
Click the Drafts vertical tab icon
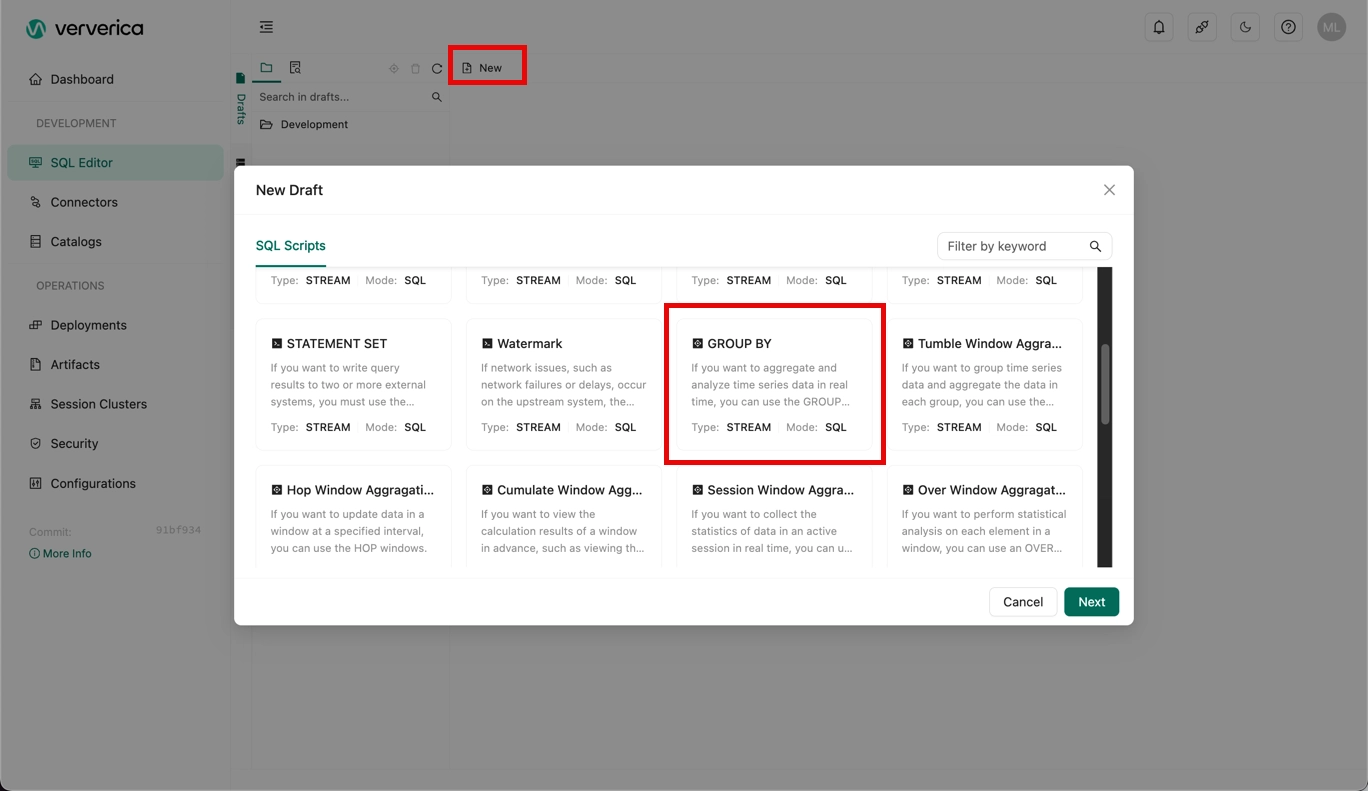[240, 78]
